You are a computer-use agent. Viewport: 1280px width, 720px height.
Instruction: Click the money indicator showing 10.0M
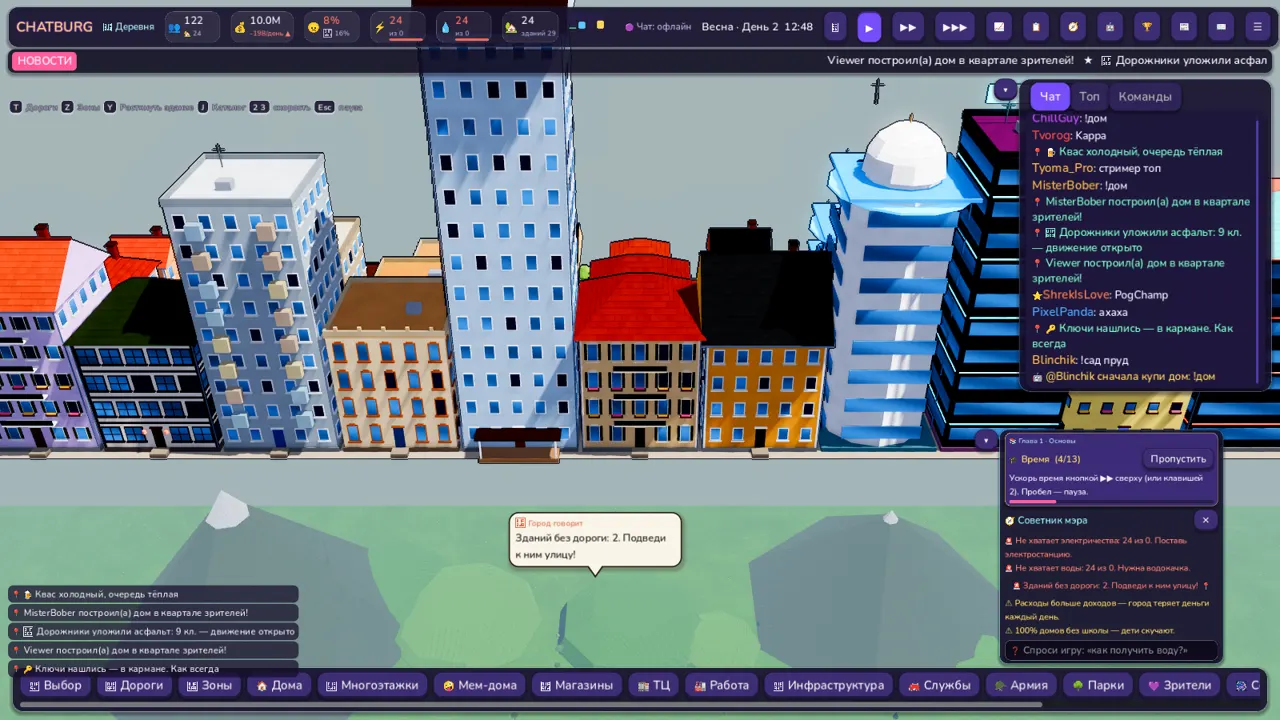[x=264, y=27]
